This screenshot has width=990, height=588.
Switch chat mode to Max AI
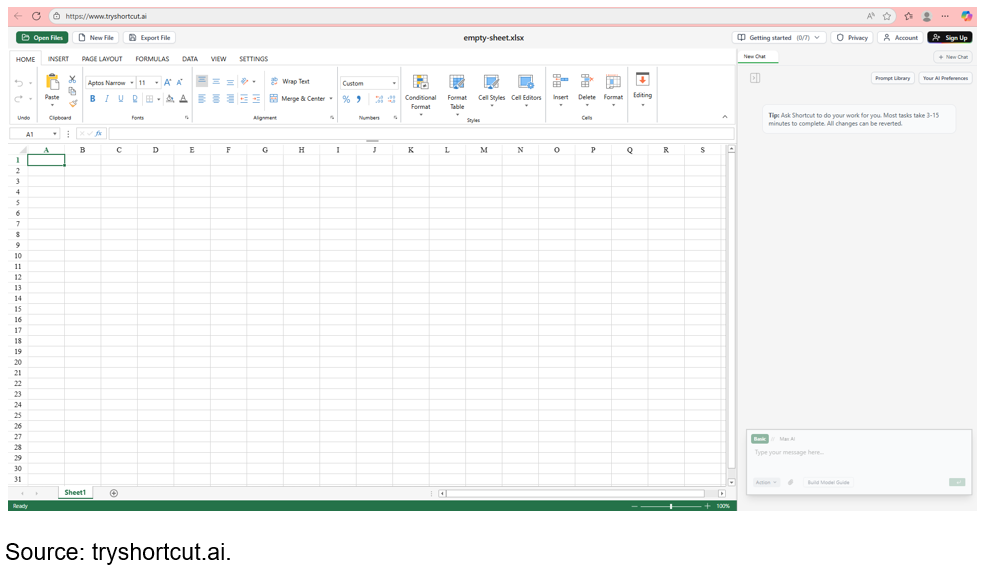coord(787,439)
